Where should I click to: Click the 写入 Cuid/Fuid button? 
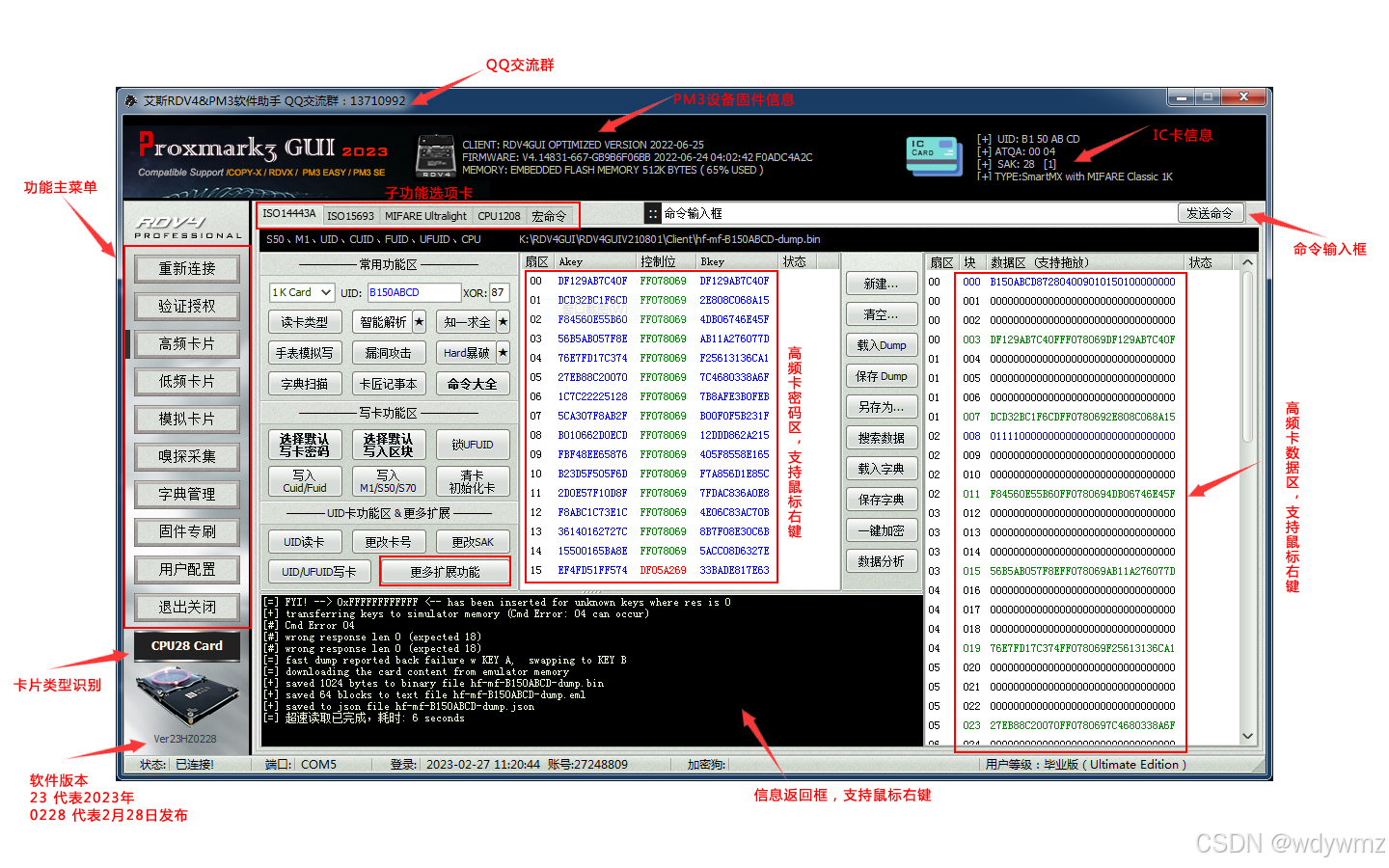[305, 481]
